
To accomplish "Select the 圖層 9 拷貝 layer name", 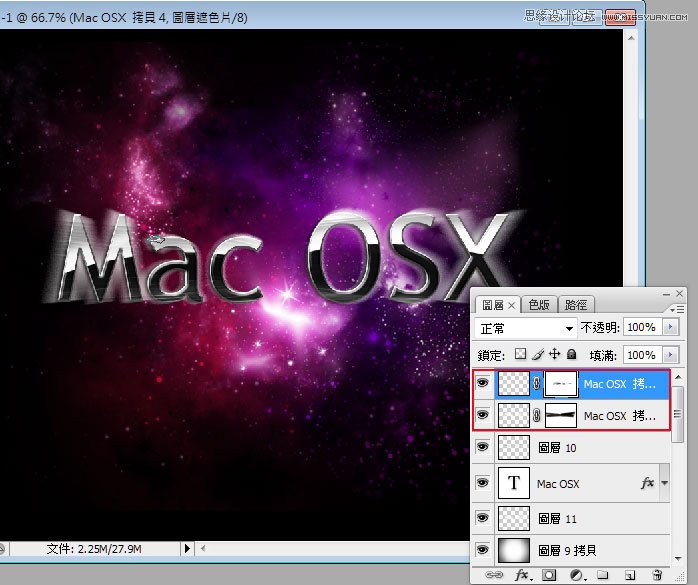I will 567,551.
